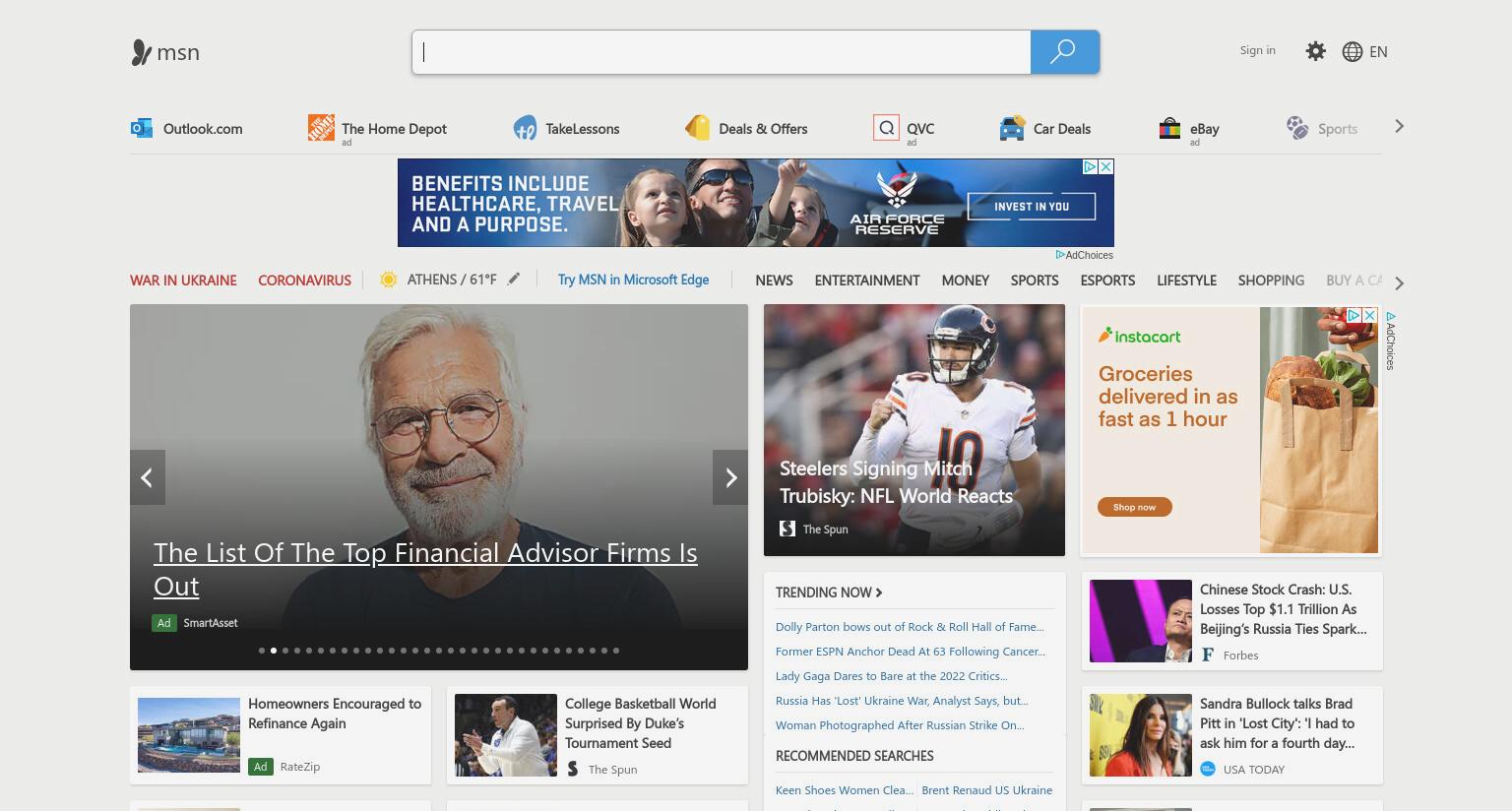Open Dolly Parton trending story
1512x811 pixels.
click(x=910, y=627)
